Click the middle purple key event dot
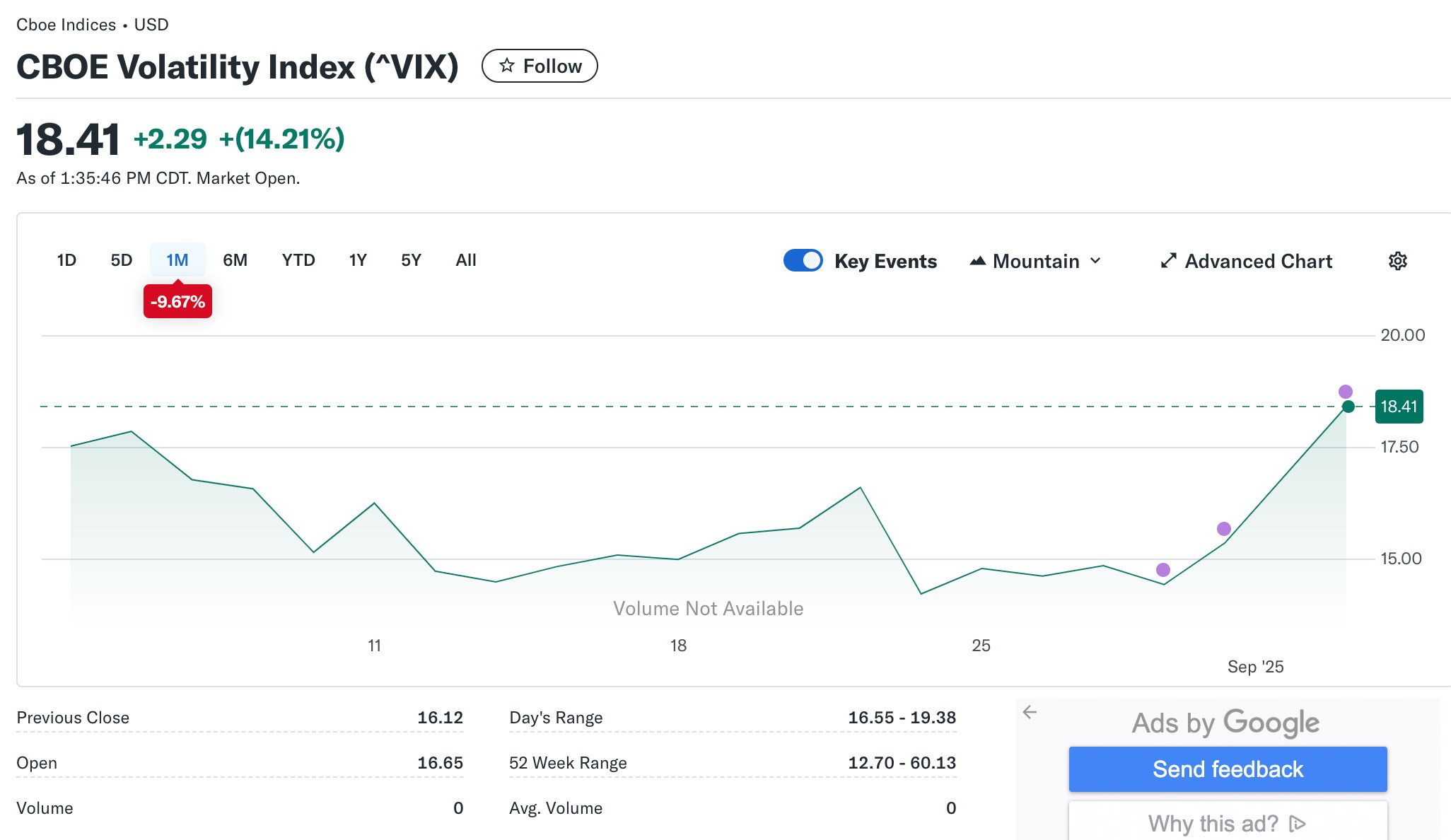Screen dimensions: 1451x840 1223,529
